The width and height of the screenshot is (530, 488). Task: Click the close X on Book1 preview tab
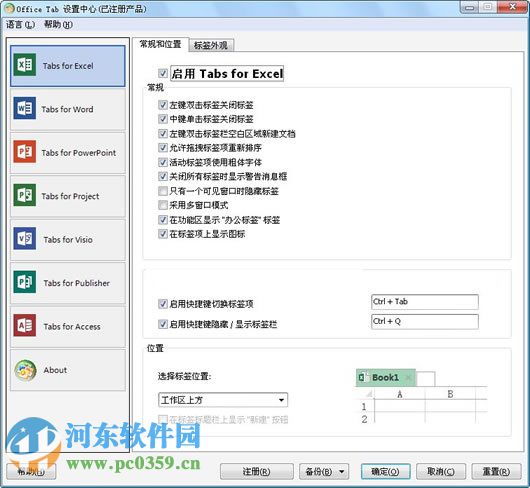tap(408, 377)
